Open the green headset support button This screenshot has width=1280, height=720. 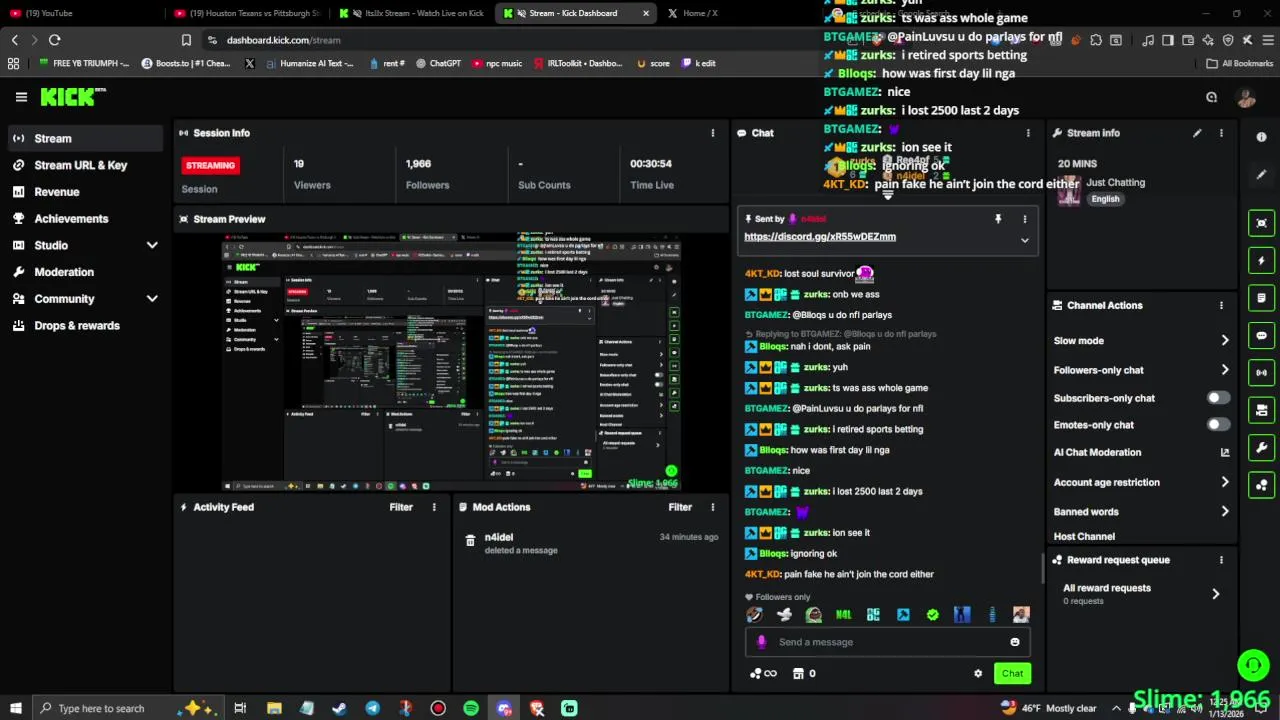1253,665
